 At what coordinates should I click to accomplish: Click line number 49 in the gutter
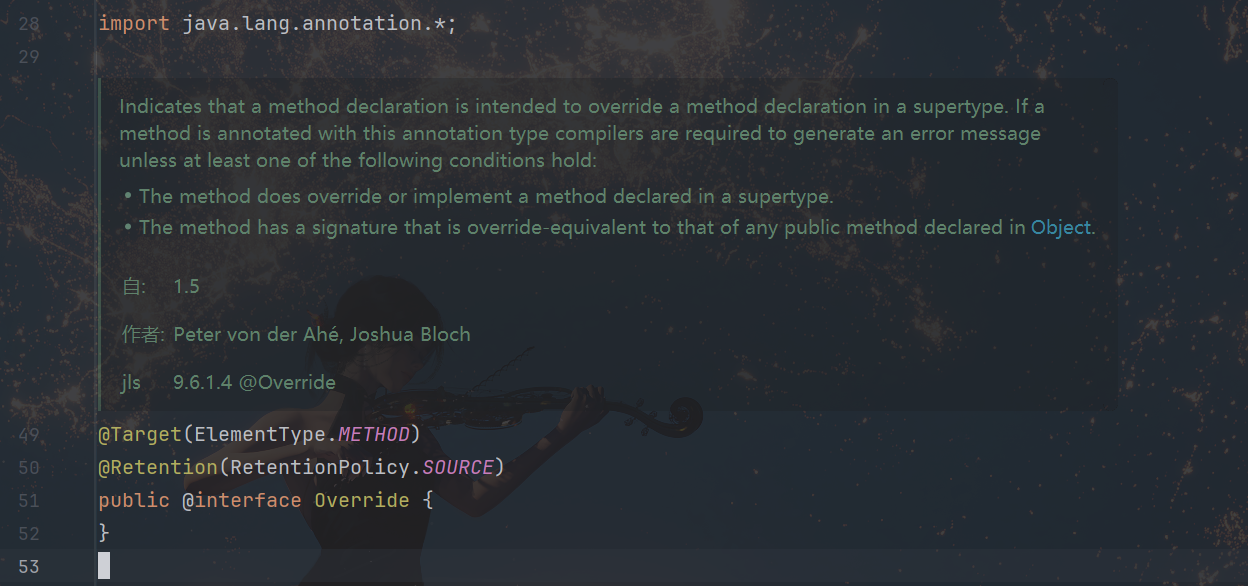coord(28,435)
